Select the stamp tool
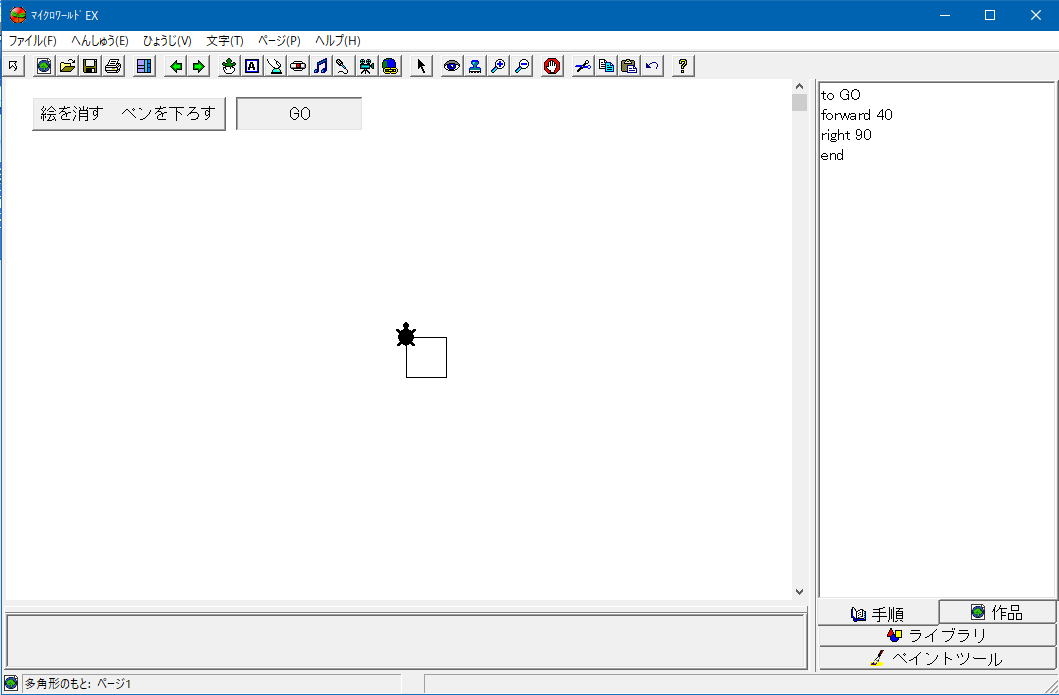Viewport: 1059px width, 695px height. 475,66
